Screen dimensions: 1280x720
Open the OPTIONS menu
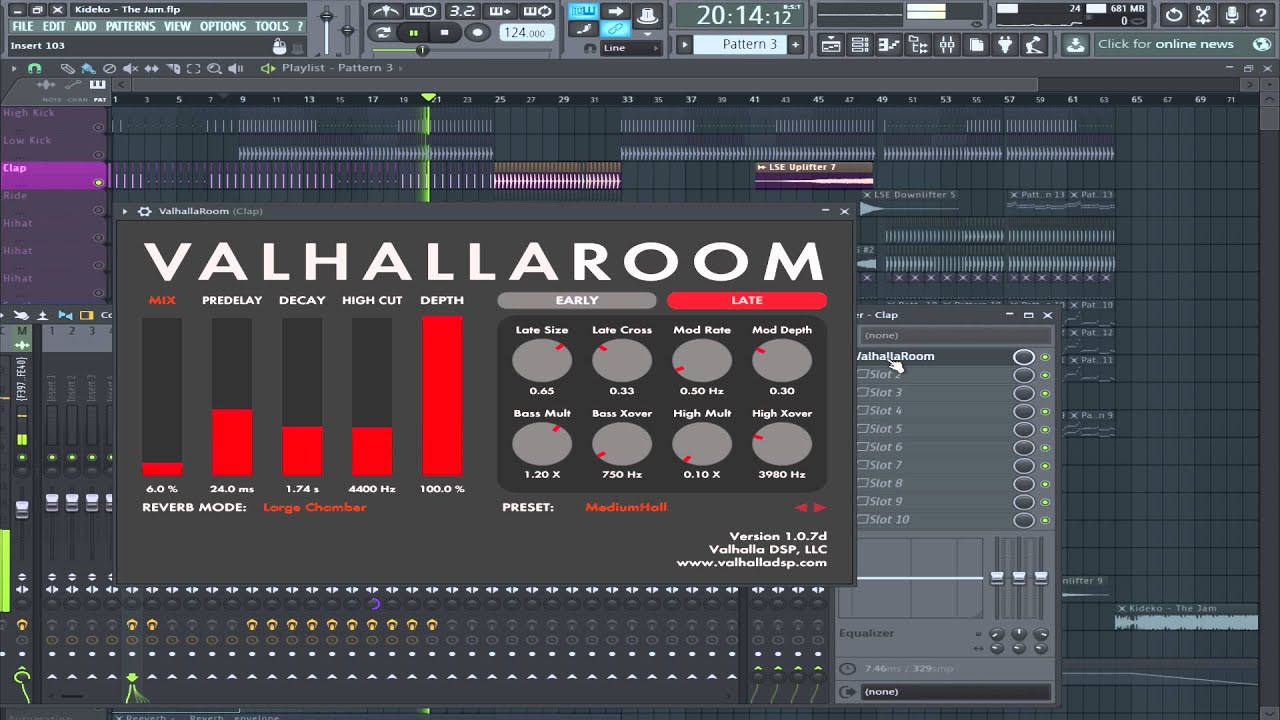(x=223, y=26)
